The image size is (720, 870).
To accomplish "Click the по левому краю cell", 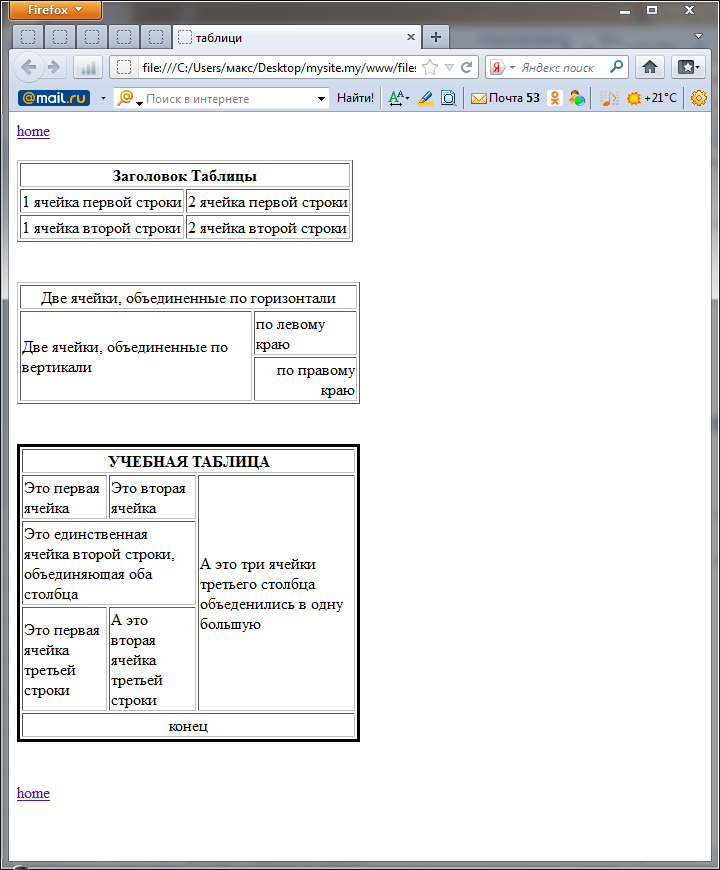I will click(306, 333).
